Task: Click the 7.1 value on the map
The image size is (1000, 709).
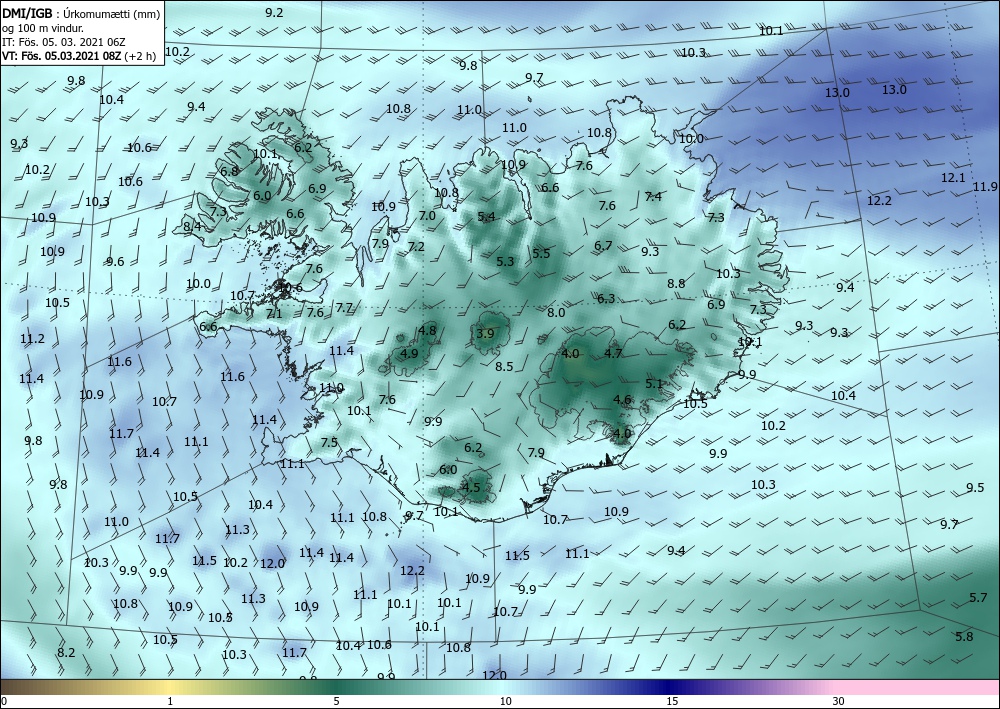Action: pyautogui.click(x=274, y=314)
